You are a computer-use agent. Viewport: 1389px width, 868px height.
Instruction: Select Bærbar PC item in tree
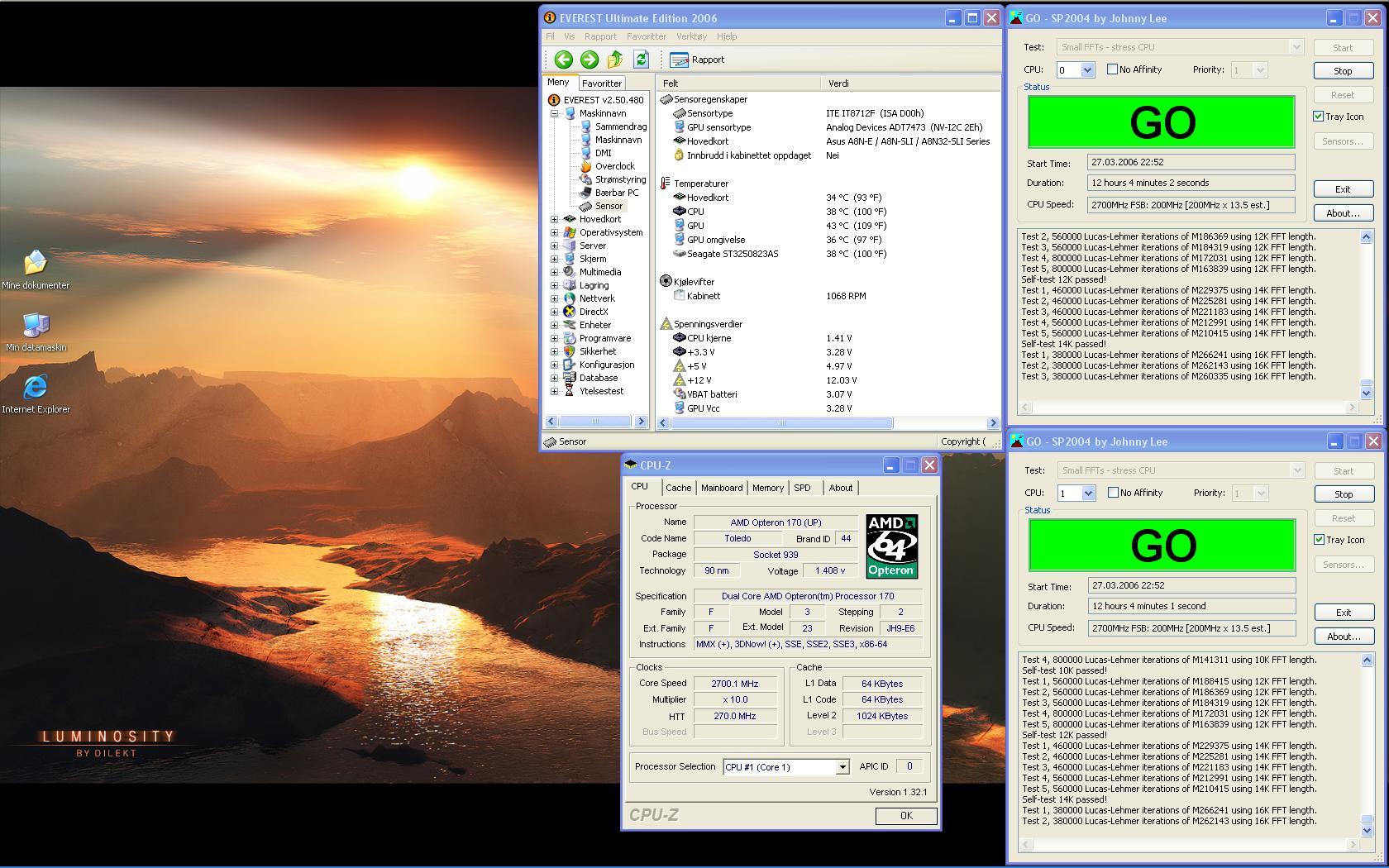(617, 193)
